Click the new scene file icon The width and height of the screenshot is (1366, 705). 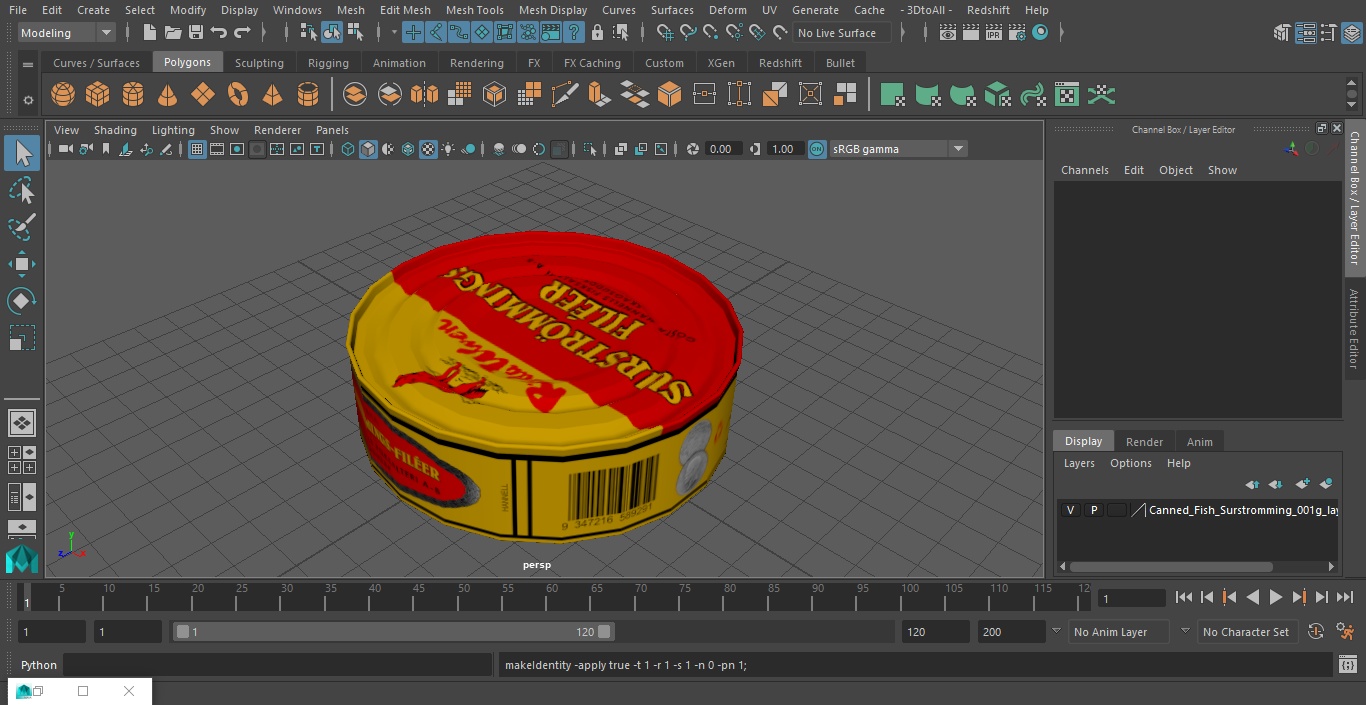point(149,33)
